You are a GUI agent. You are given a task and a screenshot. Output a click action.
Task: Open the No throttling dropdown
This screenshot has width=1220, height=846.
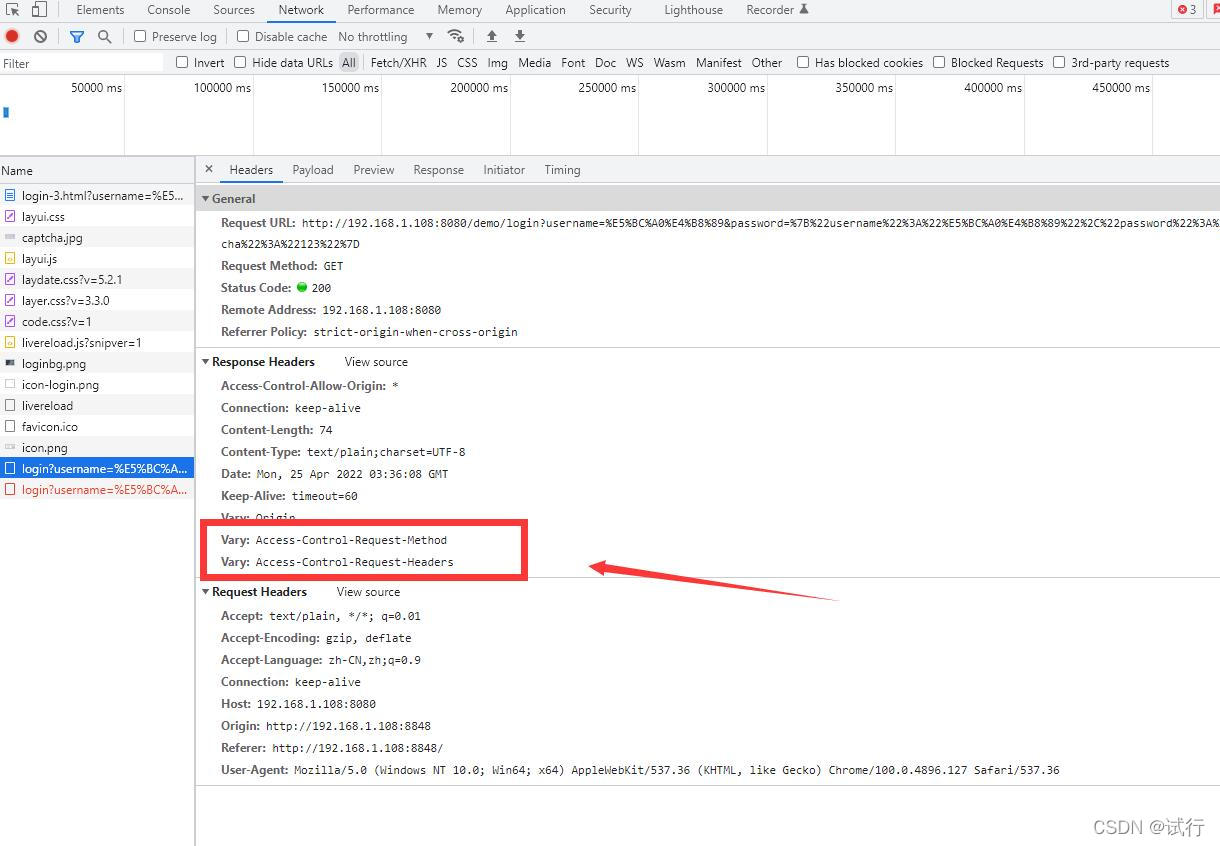click(385, 36)
